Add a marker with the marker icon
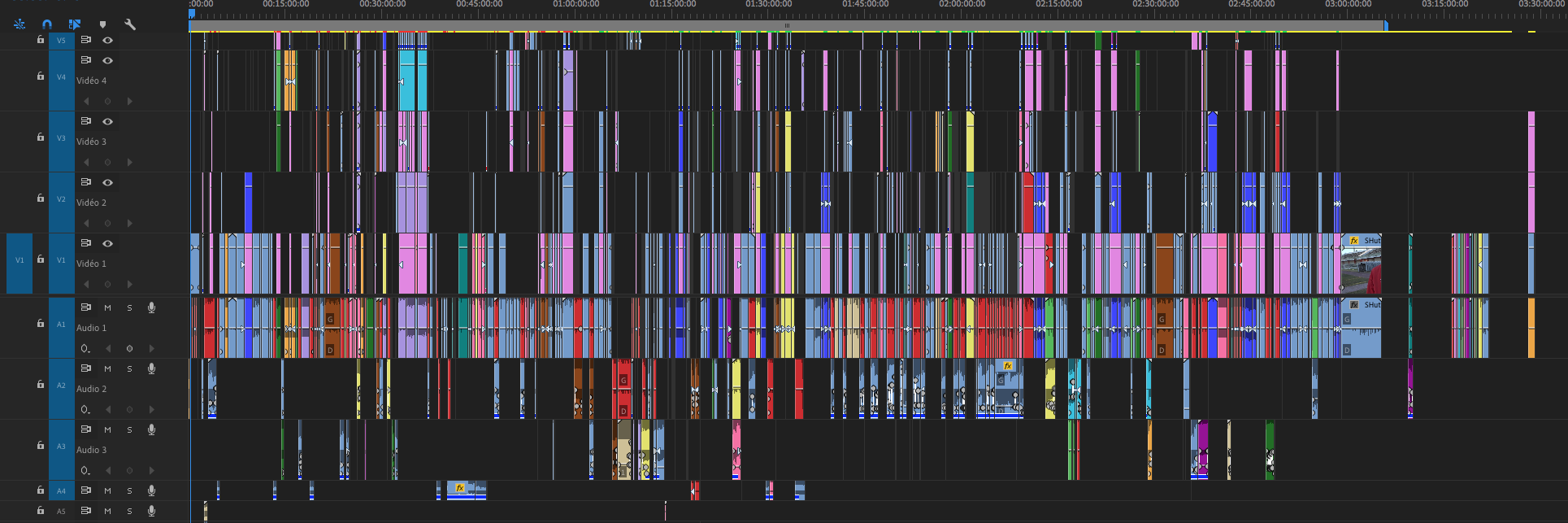Viewport: 1568px width, 523px height. [102, 24]
